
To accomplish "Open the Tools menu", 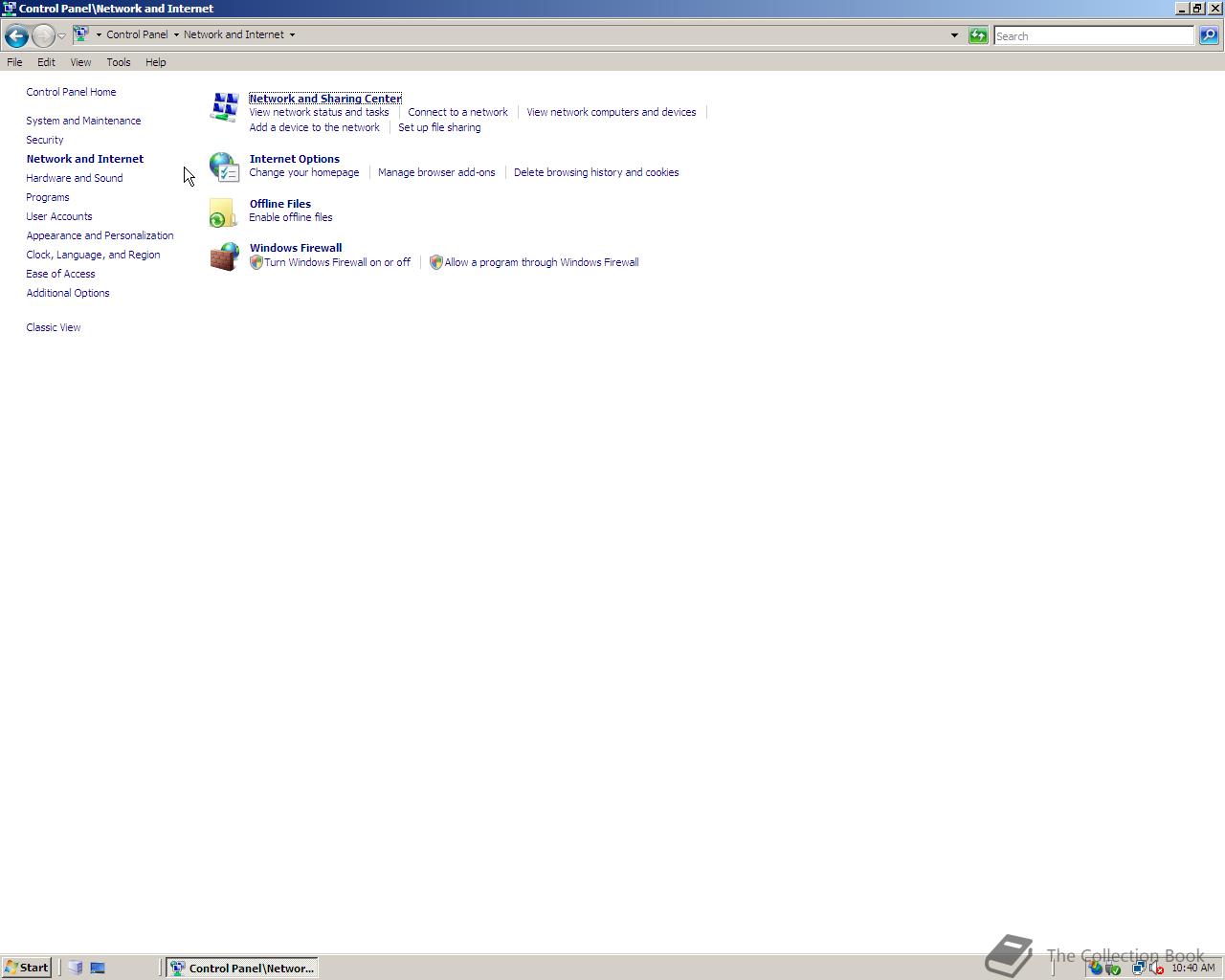I will pyautogui.click(x=119, y=62).
